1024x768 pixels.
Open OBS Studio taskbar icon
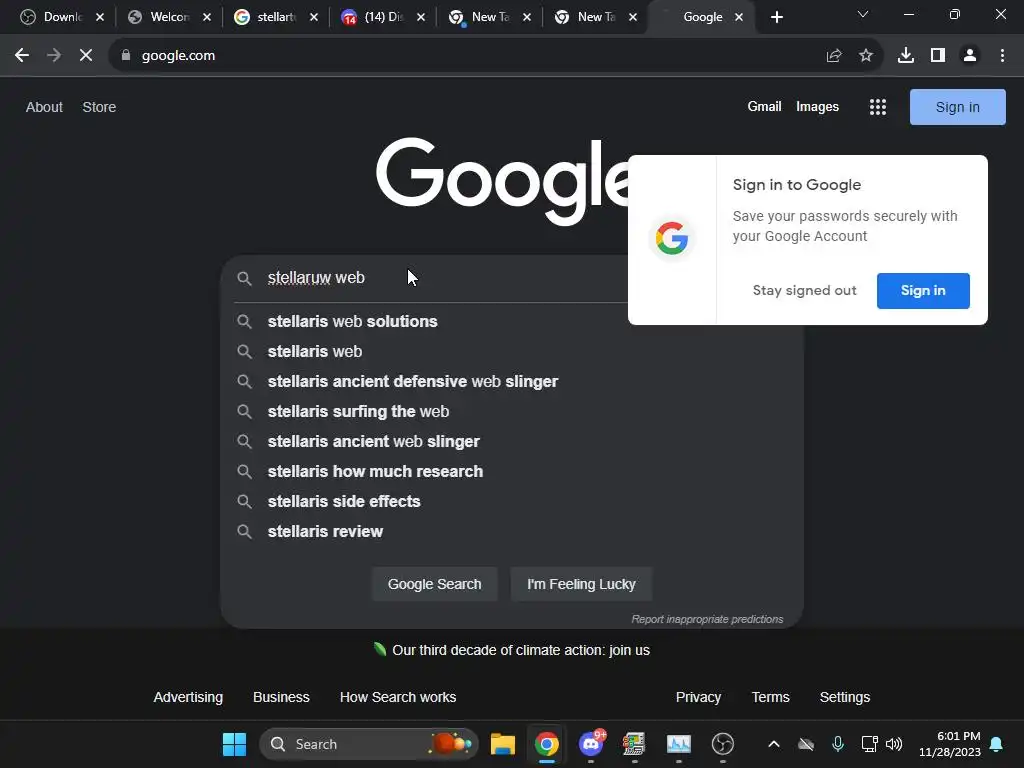point(723,744)
